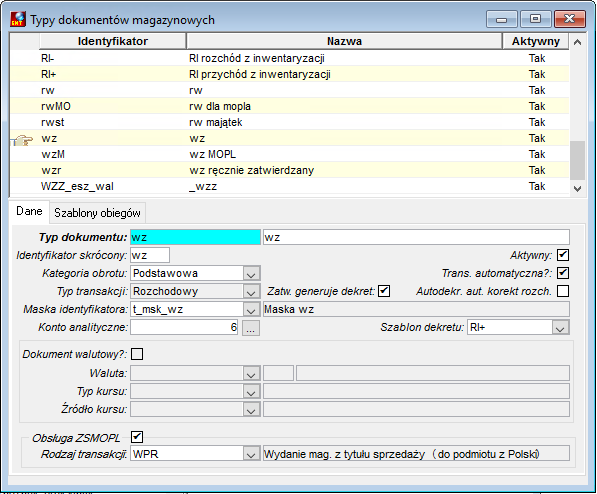The height and width of the screenshot is (494, 597).
Task: Click the document type name field
Action: (x=416, y=237)
